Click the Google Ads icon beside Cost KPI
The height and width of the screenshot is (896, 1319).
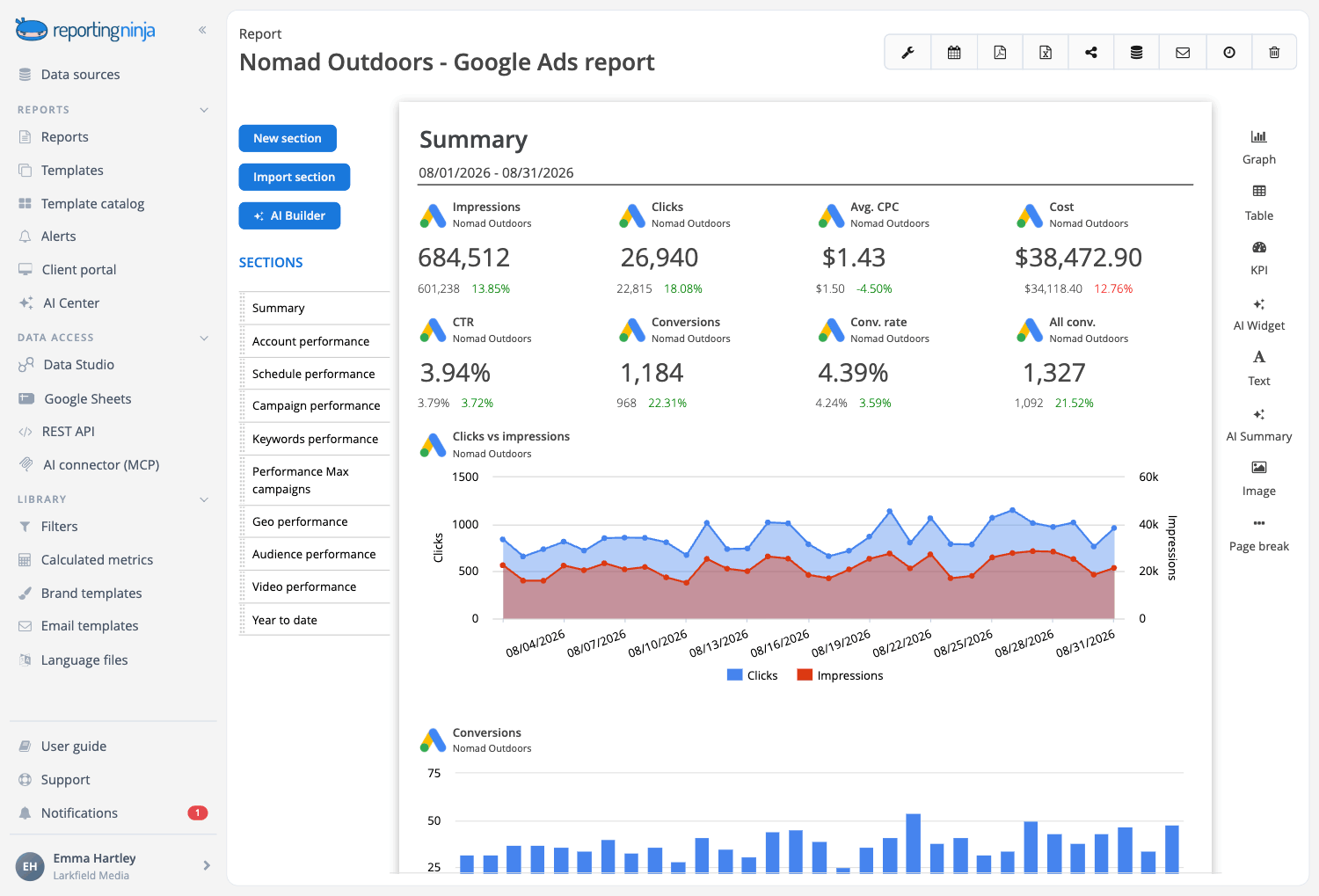(x=1030, y=215)
